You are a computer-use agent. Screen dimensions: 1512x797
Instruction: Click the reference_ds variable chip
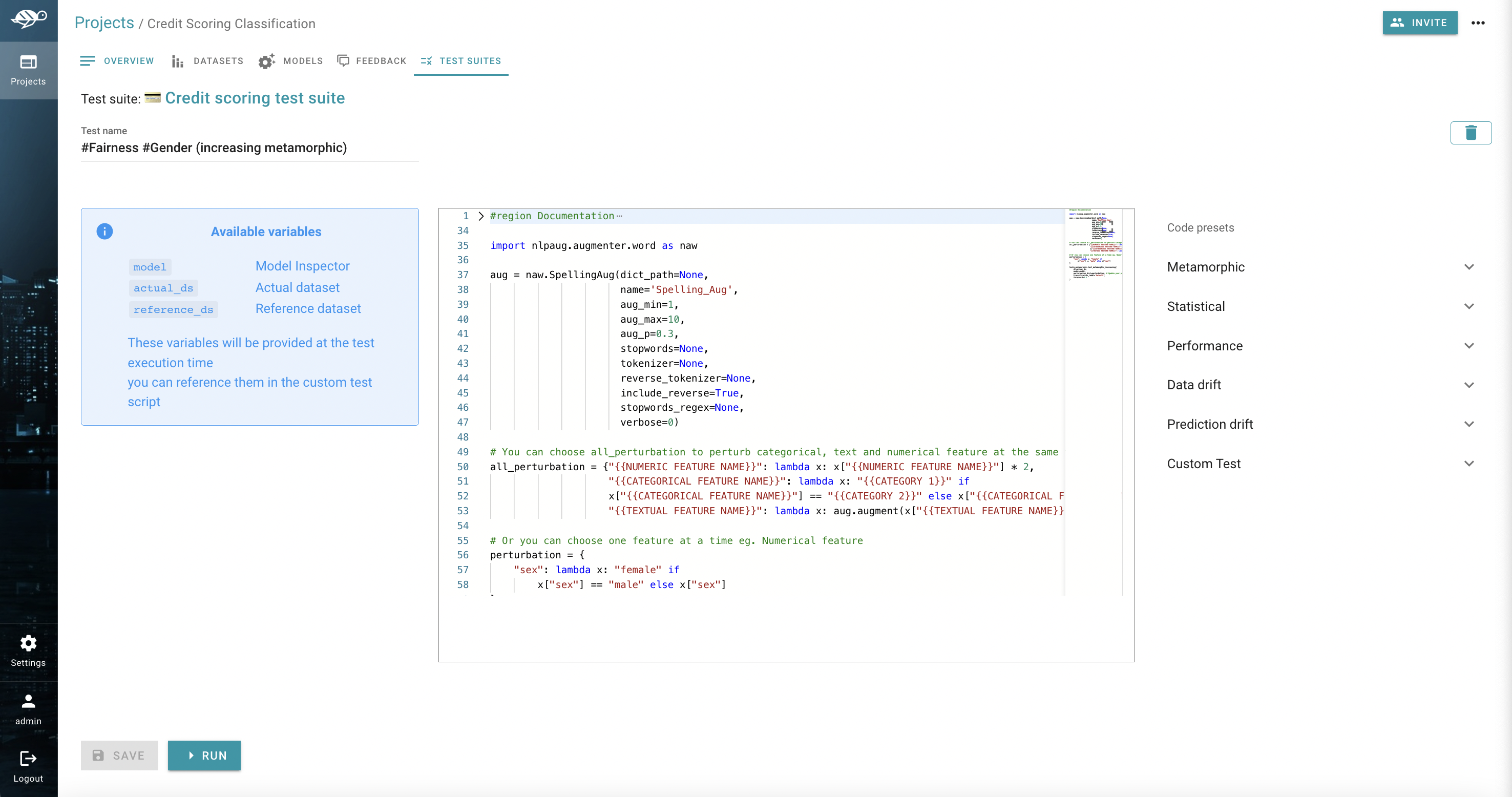tap(173, 309)
